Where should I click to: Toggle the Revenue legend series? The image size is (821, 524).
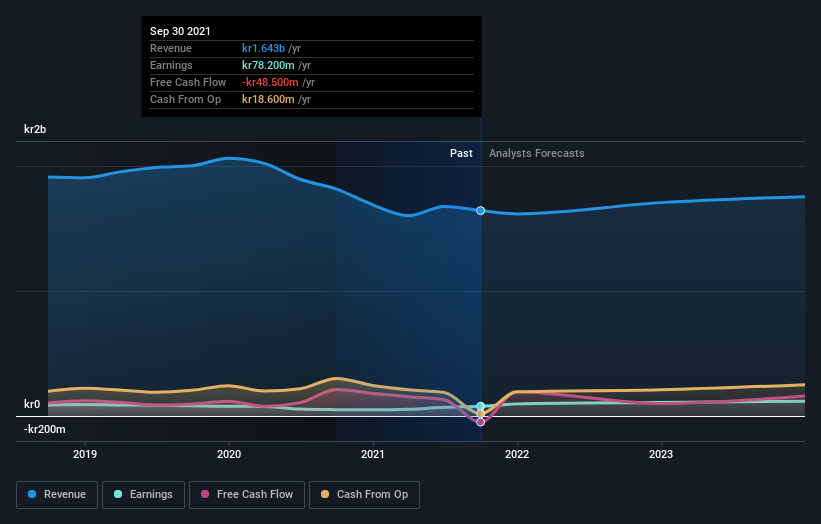click(57, 495)
